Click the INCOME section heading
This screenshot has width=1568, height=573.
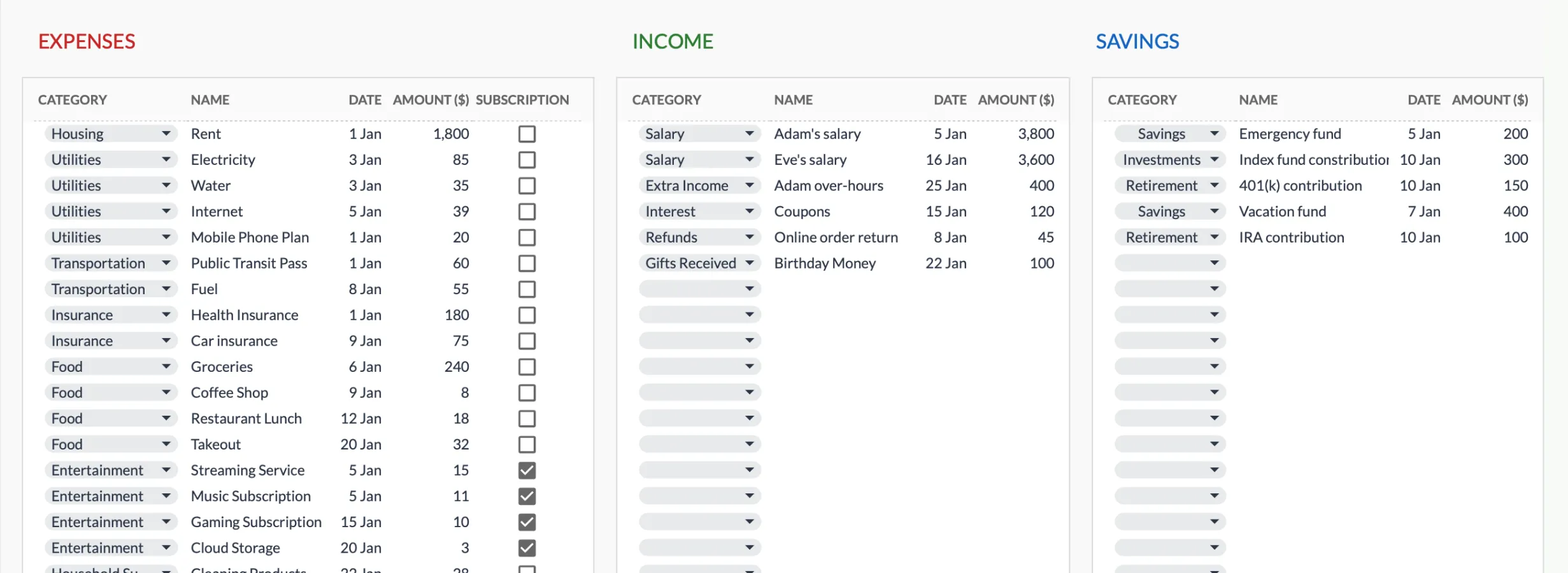(673, 41)
